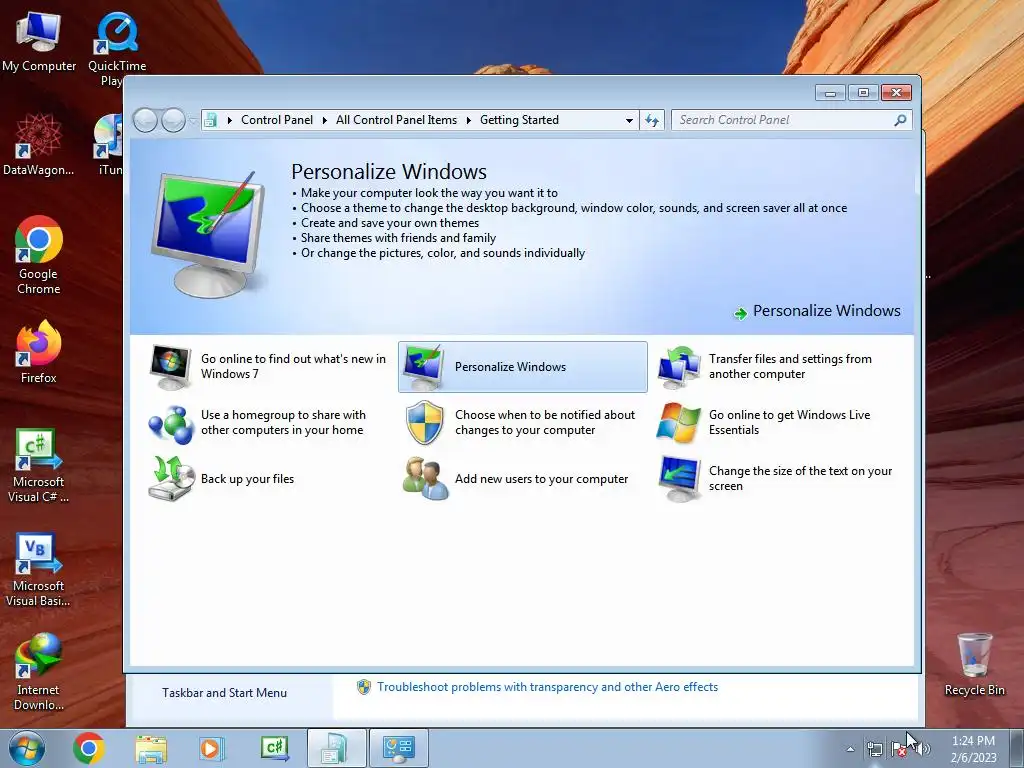This screenshot has width=1024, height=768.
Task: Expand arrow before Control Panel breadcrumb
Action: click(x=230, y=120)
